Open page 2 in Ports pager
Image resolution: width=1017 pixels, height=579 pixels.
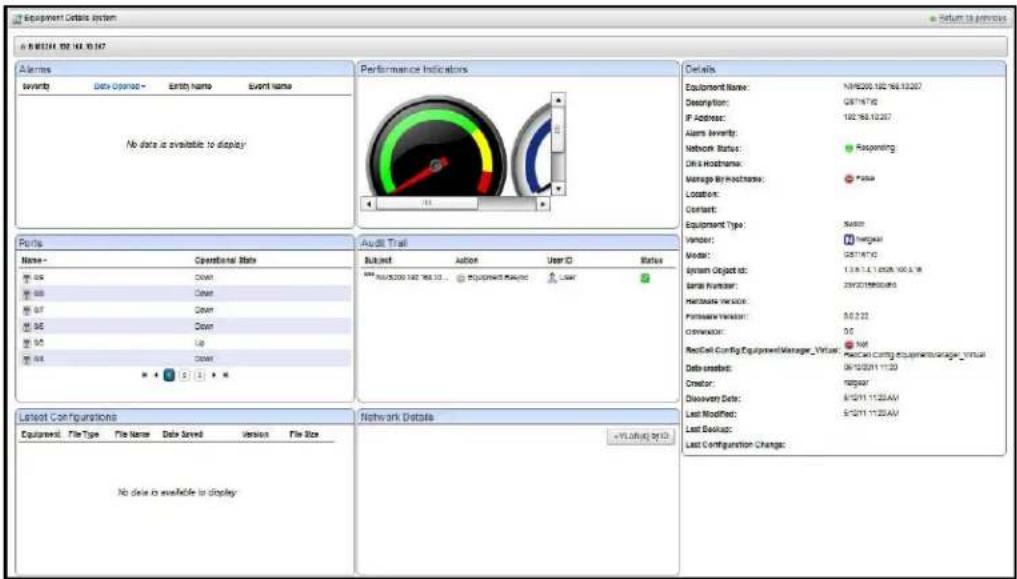pyautogui.click(x=184, y=375)
